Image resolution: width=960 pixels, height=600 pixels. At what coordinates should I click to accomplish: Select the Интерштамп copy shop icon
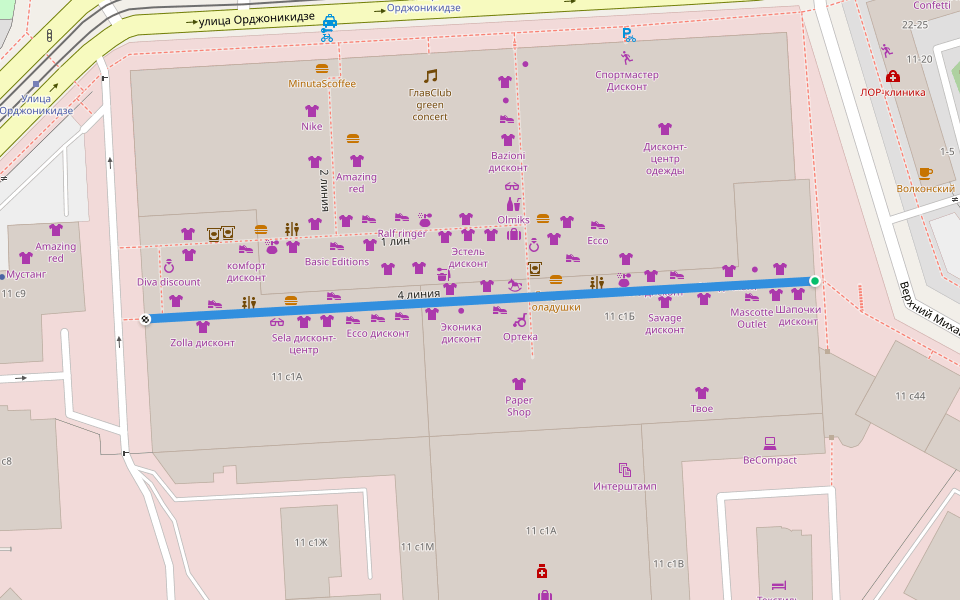[625, 469]
